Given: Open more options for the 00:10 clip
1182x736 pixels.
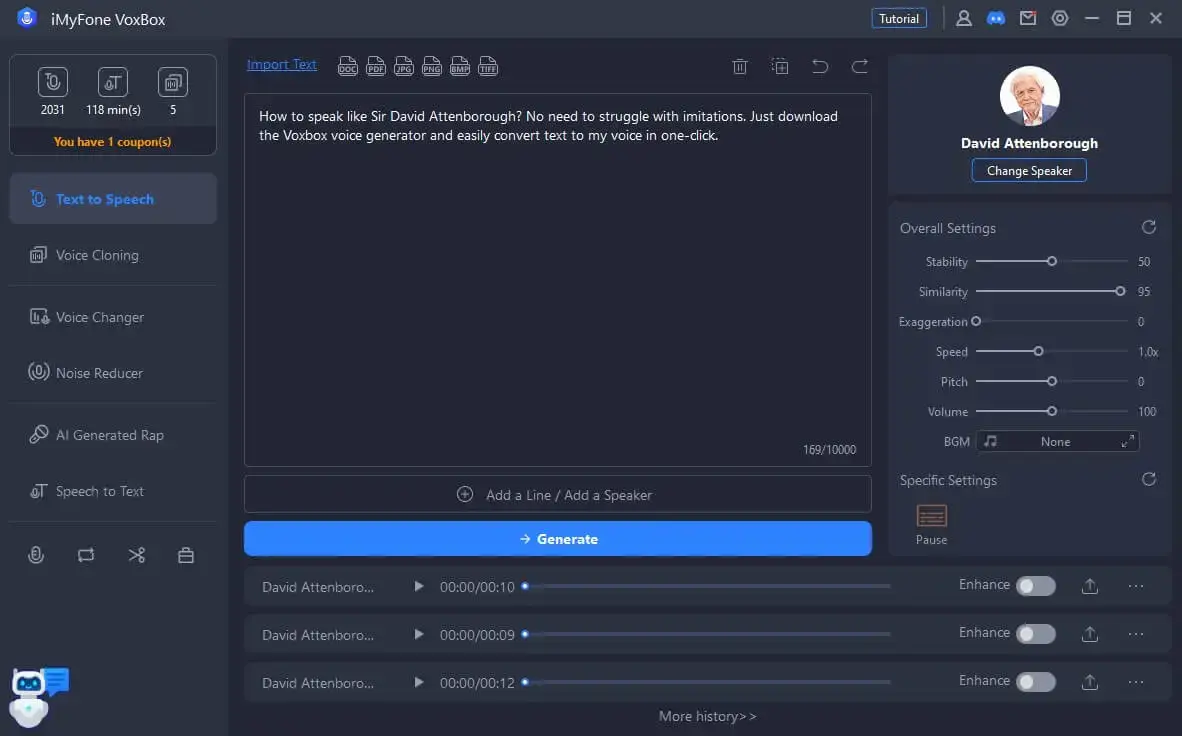Looking at the screenshot, I should 1136,586.
